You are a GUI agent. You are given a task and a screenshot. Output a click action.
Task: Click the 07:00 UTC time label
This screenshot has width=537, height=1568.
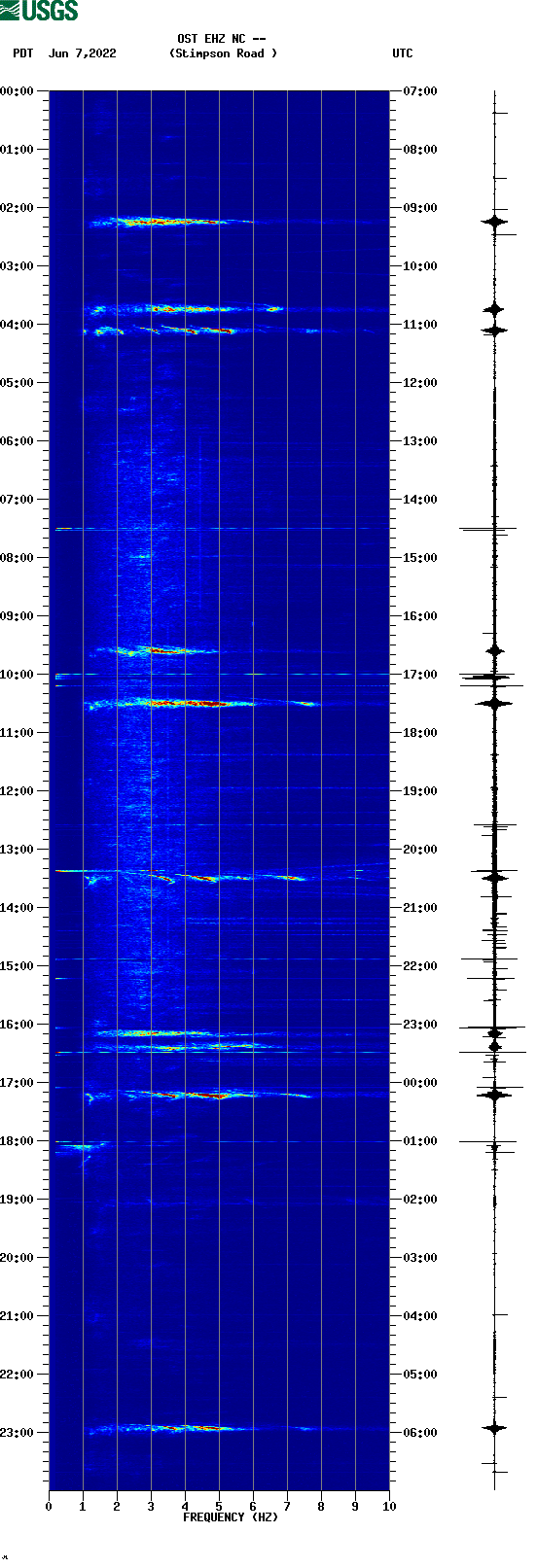click(x=420, y=91)
